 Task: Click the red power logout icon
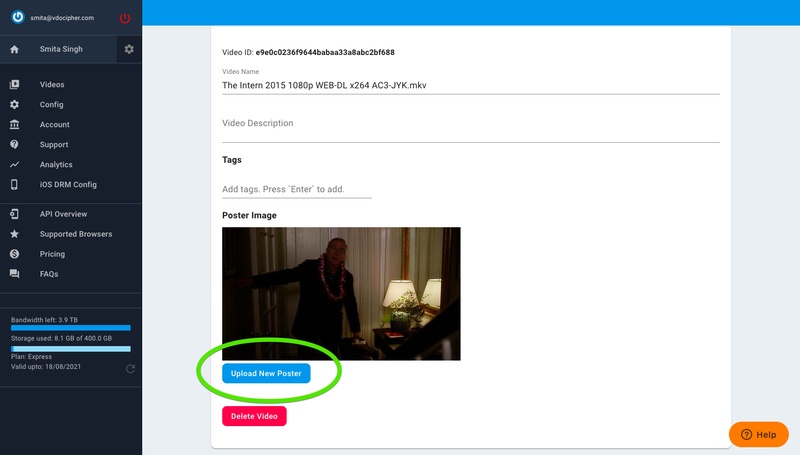point(125,18)
